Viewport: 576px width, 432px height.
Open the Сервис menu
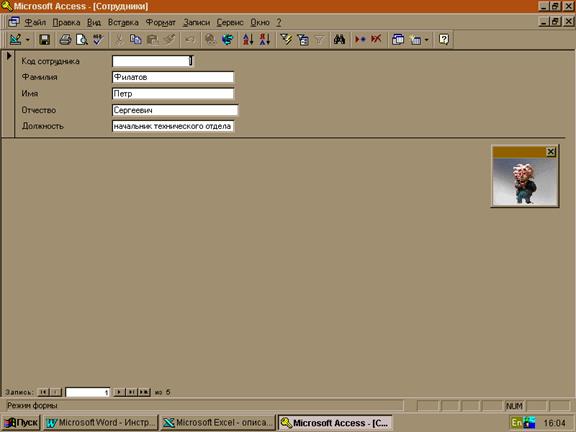click(230, 22)
